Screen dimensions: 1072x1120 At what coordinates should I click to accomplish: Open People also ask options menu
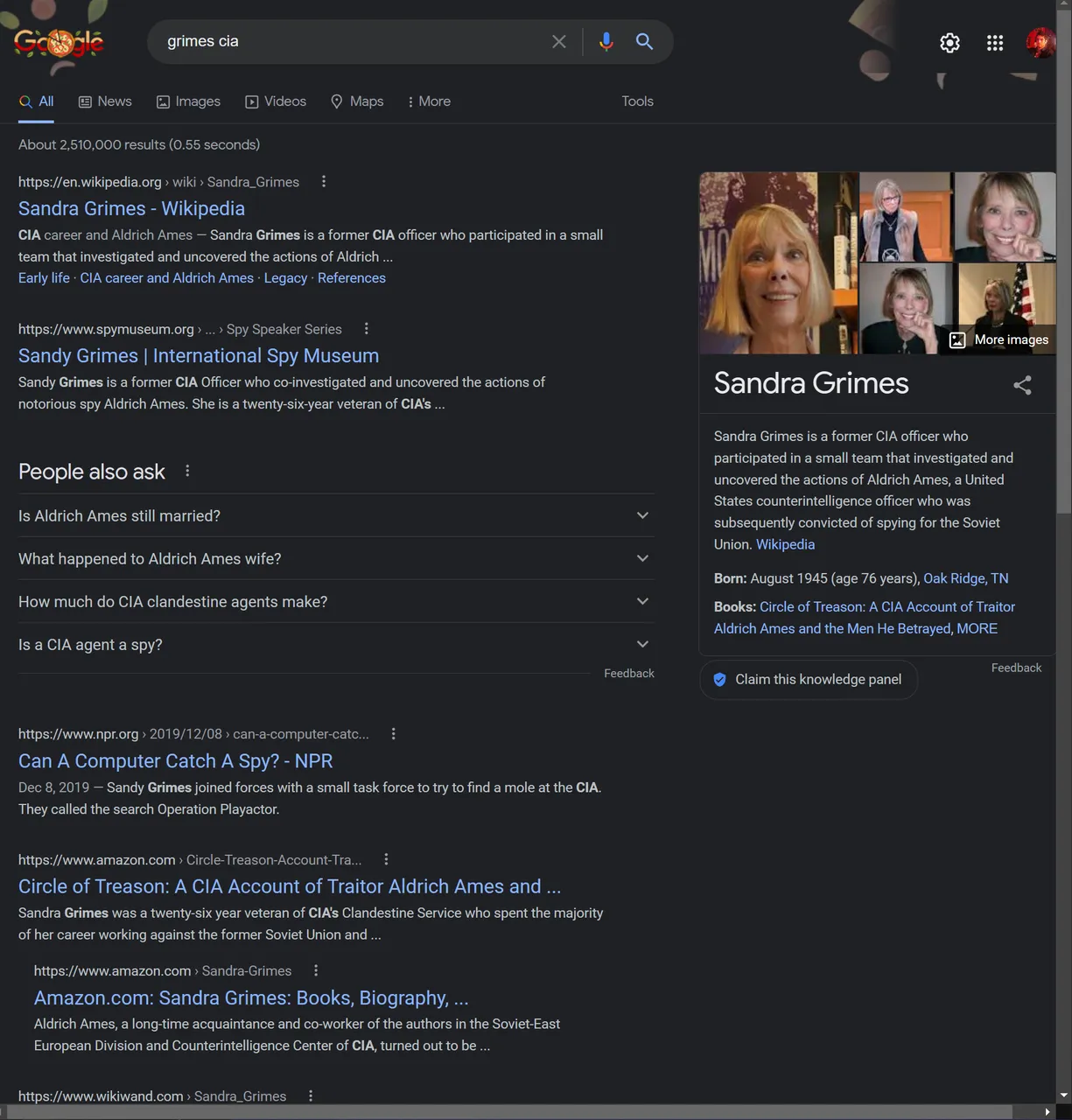click(187, 471)
